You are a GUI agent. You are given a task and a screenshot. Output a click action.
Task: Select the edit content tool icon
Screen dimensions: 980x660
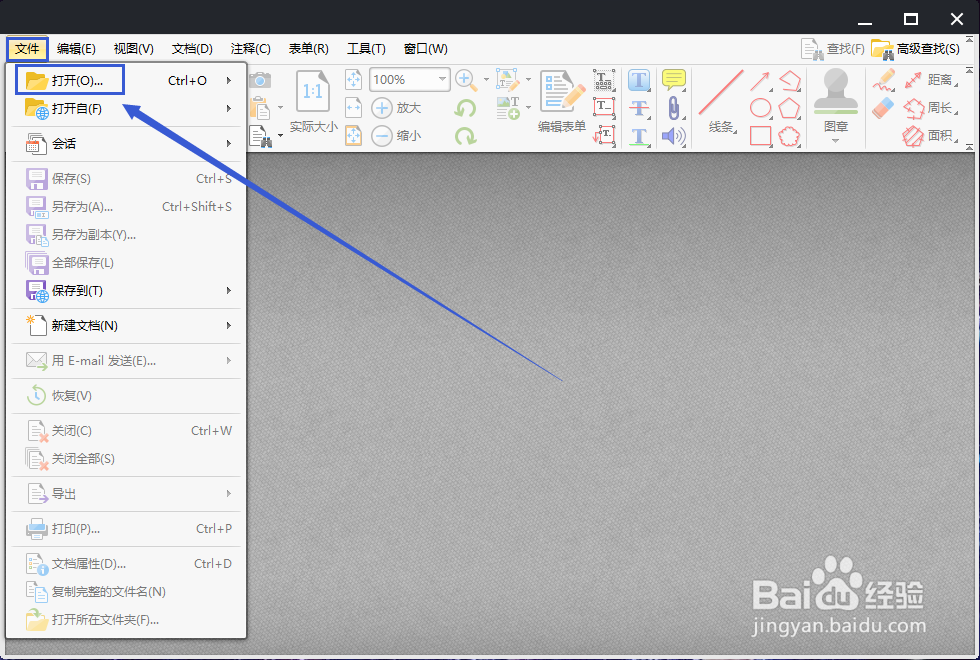(x=508, y=80)
